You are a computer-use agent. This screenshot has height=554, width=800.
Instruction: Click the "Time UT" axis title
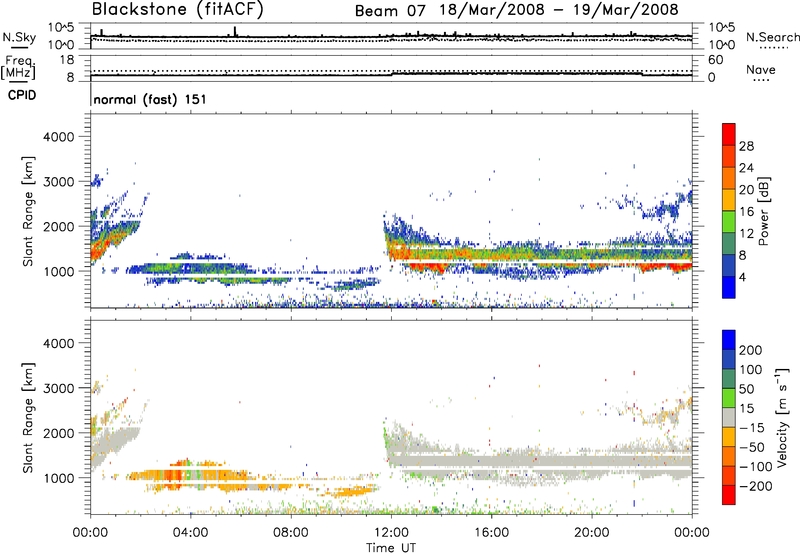(391, 548)
